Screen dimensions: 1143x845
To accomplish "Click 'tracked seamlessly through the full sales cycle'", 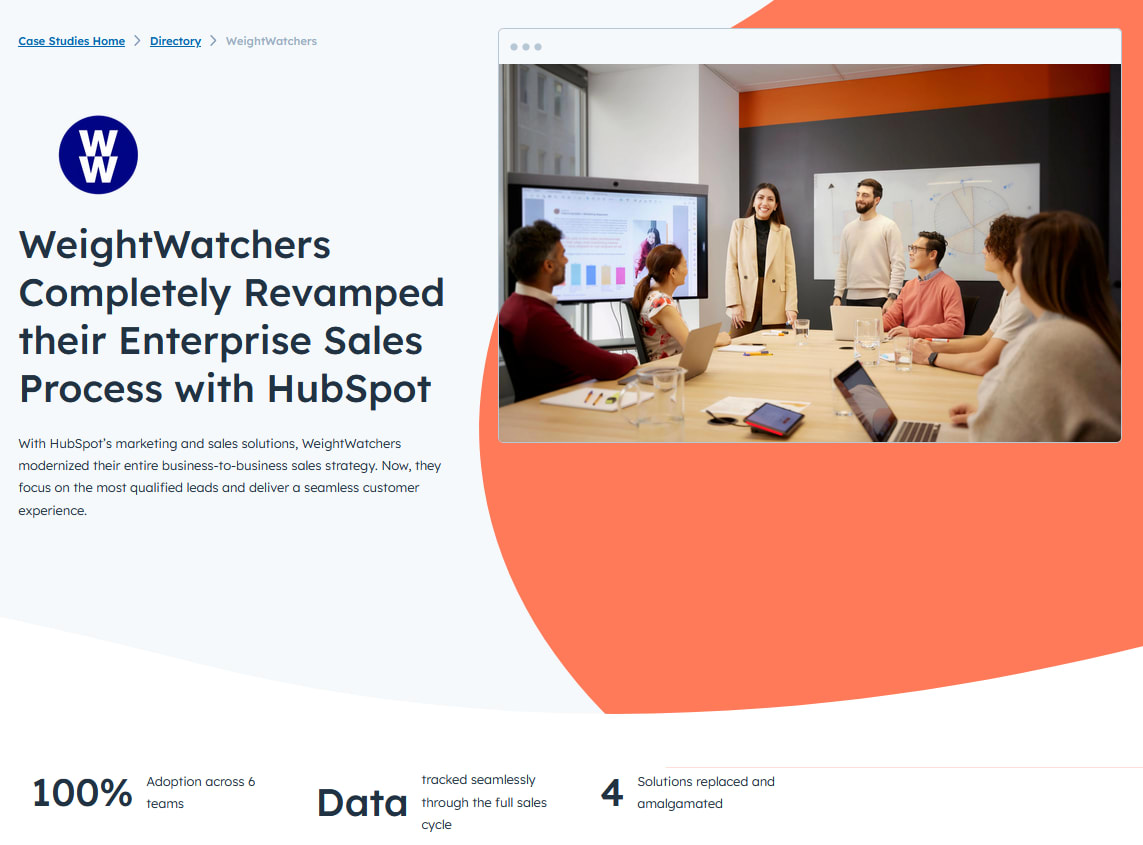I will tap(484, 802).
